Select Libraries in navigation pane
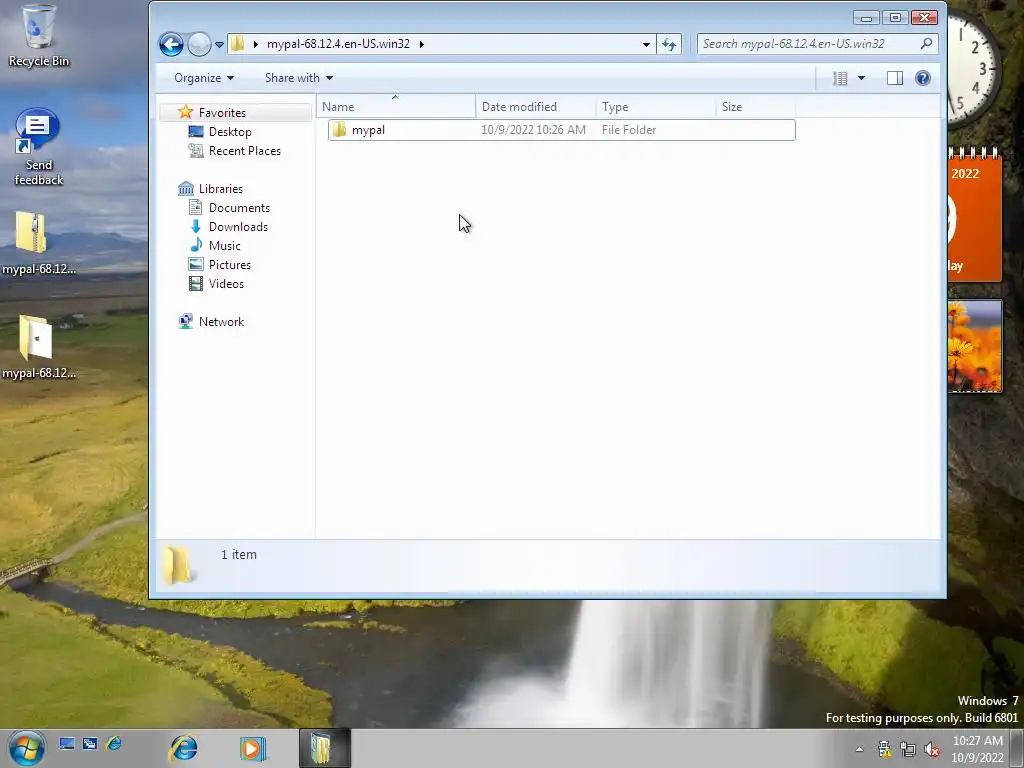The image size is (1024, 768). pos(220,189)
